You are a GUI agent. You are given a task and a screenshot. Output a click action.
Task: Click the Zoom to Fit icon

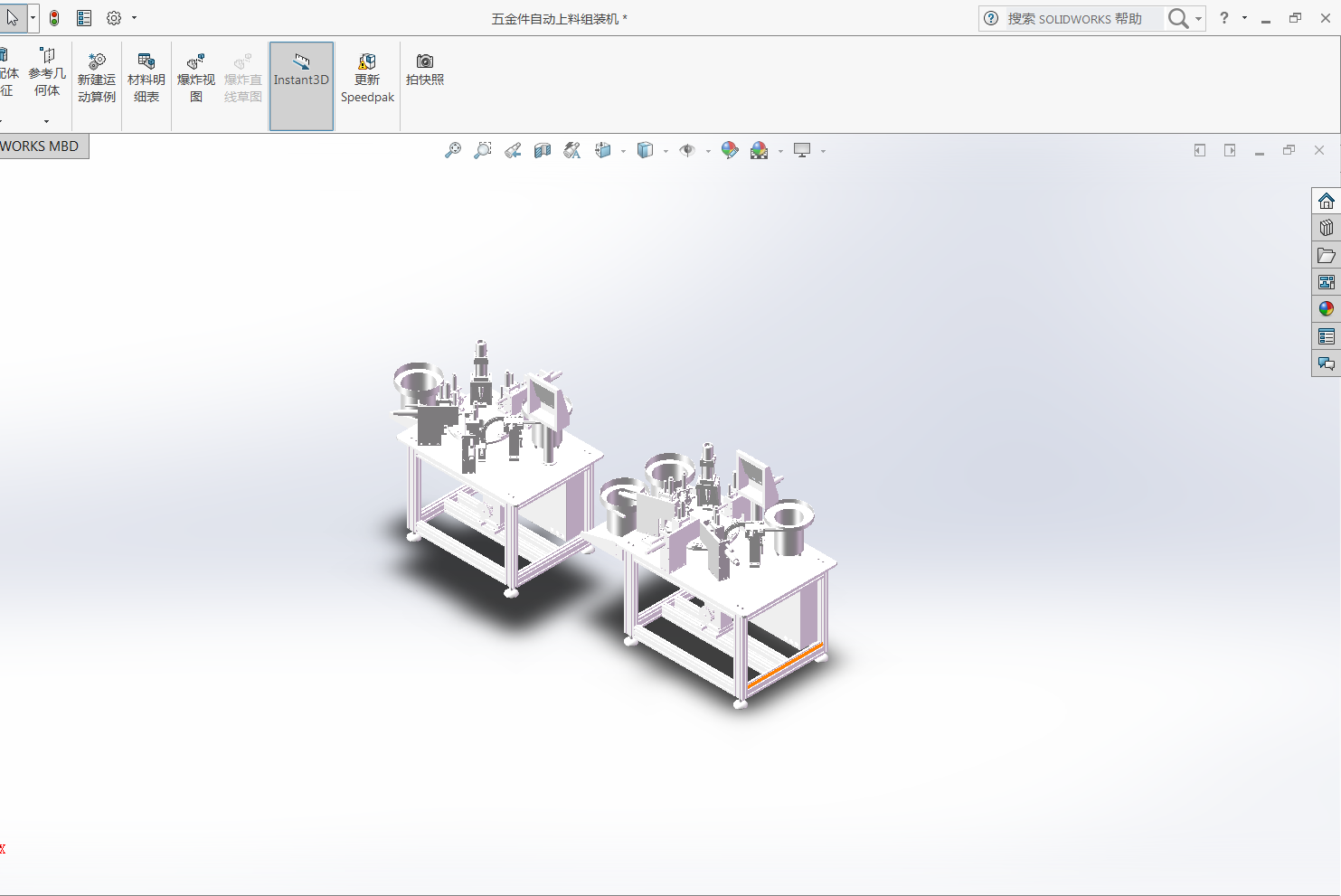453,151
